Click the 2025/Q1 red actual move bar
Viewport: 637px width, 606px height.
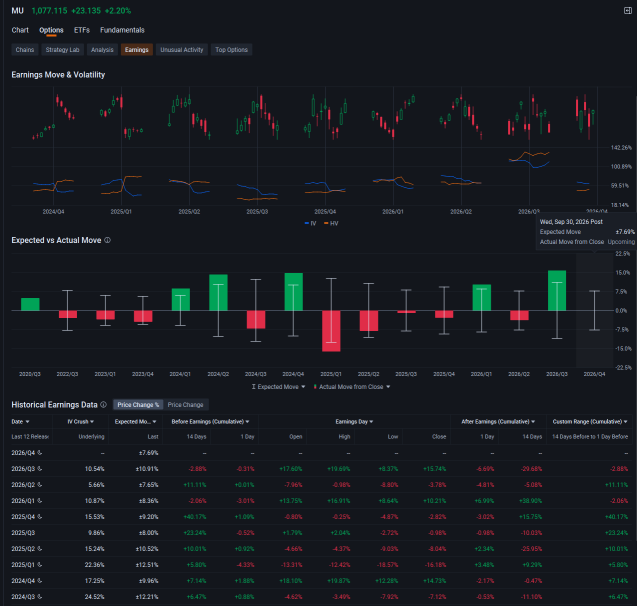tap(331, 331)
